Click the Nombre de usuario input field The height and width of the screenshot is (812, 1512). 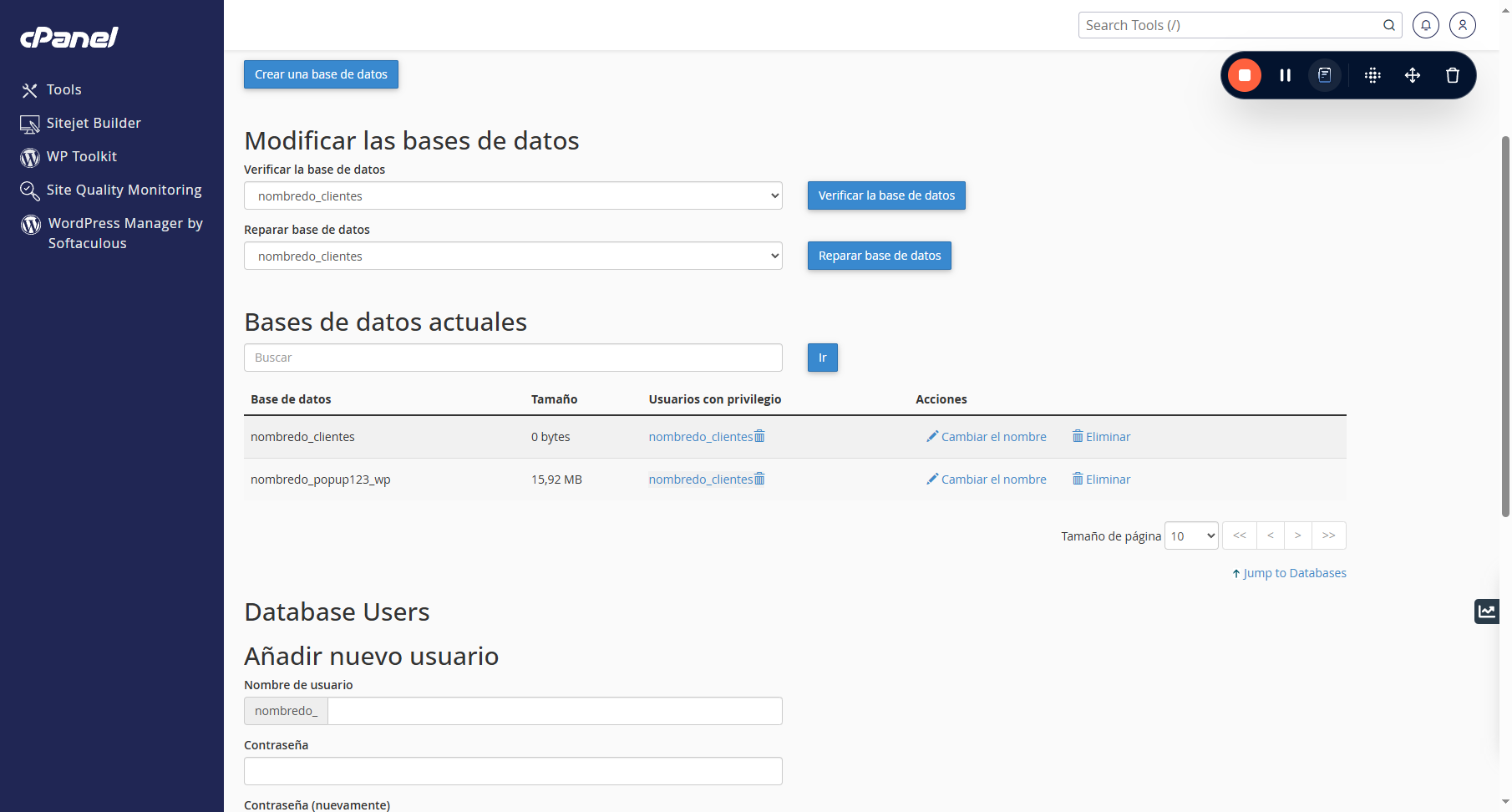click(555, 711)
